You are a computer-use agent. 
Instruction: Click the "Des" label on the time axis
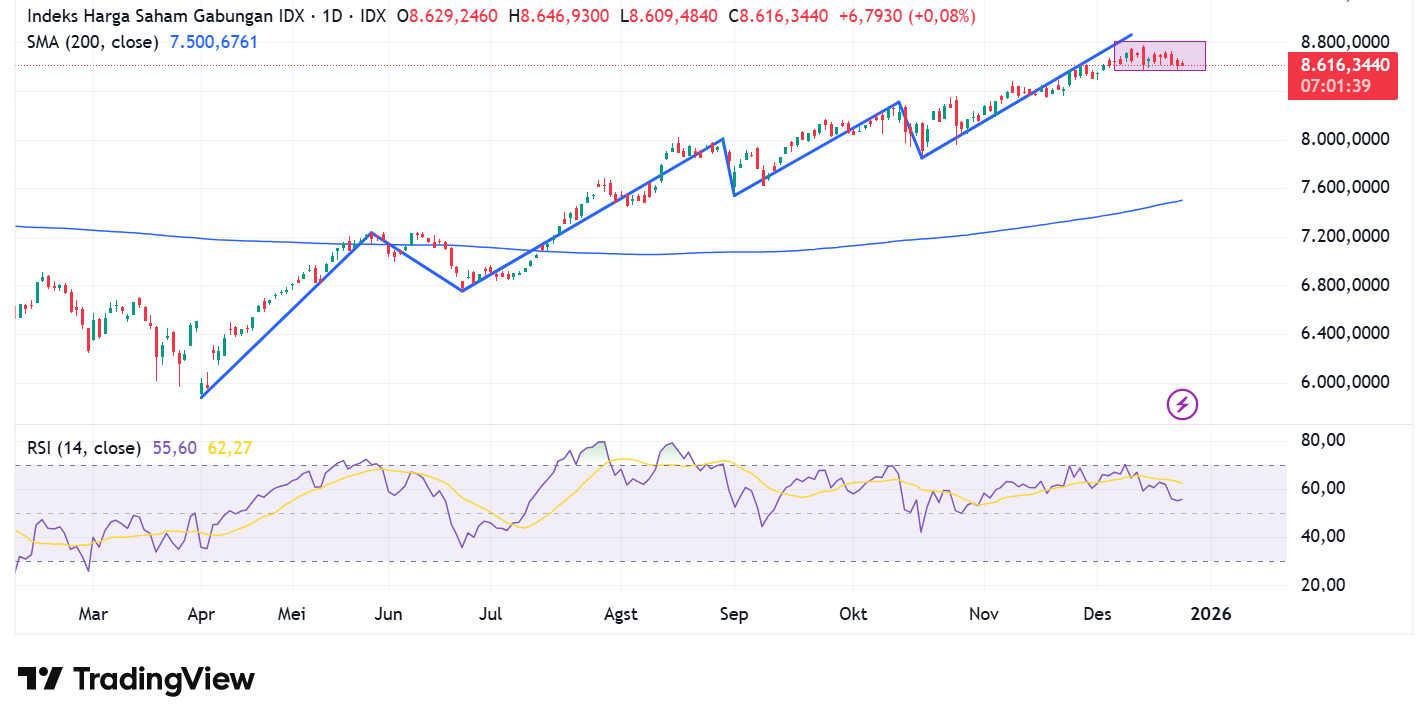click(1097, 614)
